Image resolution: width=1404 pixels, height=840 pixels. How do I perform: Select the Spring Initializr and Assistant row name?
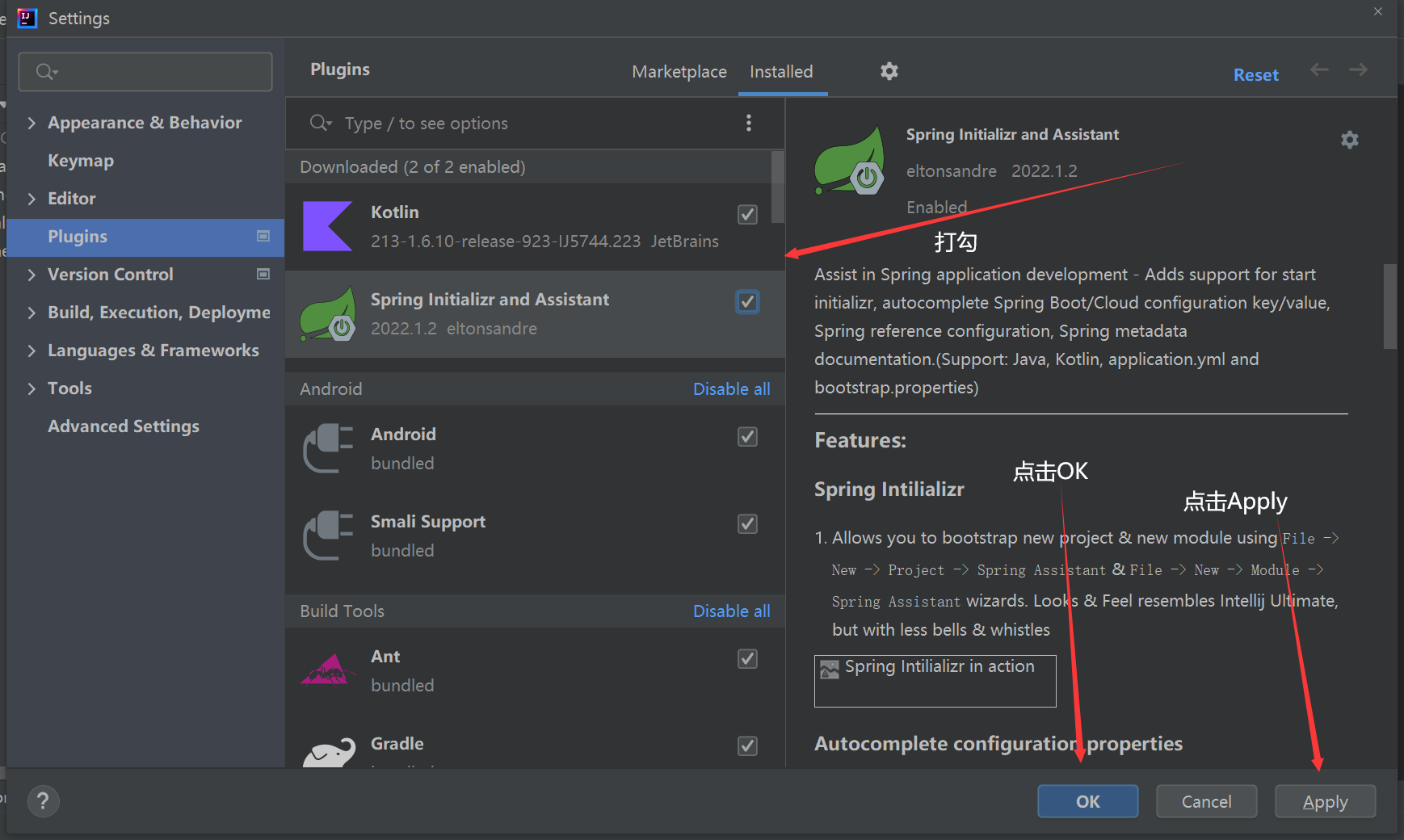pyautogui.click(x=490, y=300)
